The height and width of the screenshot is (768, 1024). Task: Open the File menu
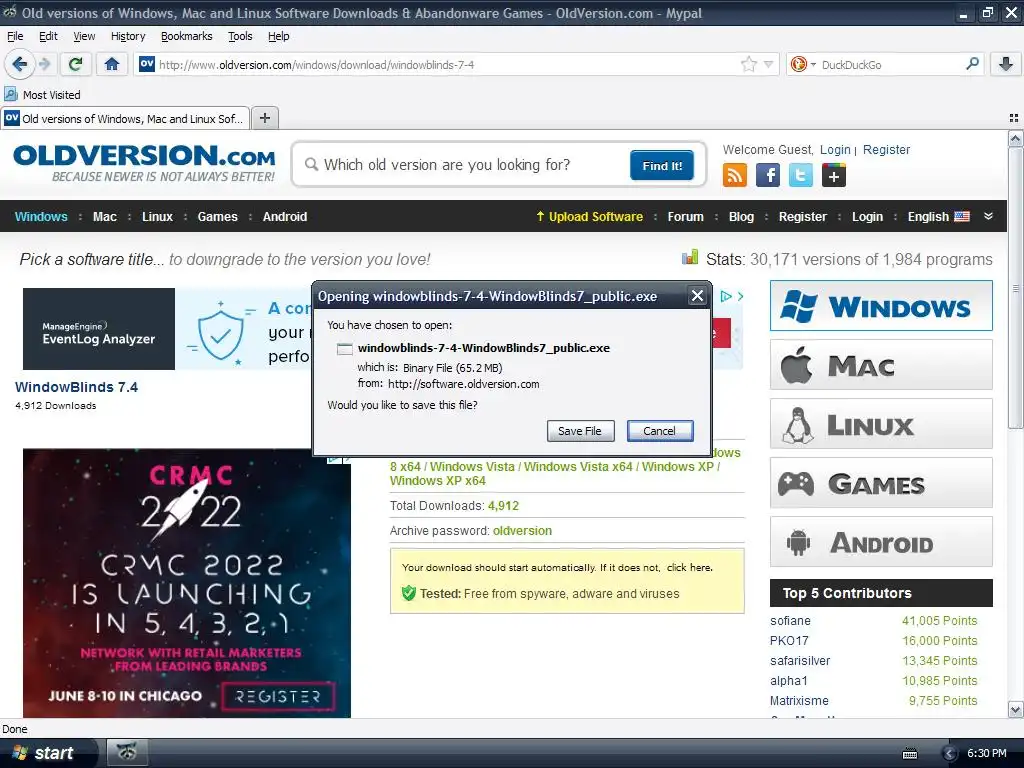click(x=15, y=36)
